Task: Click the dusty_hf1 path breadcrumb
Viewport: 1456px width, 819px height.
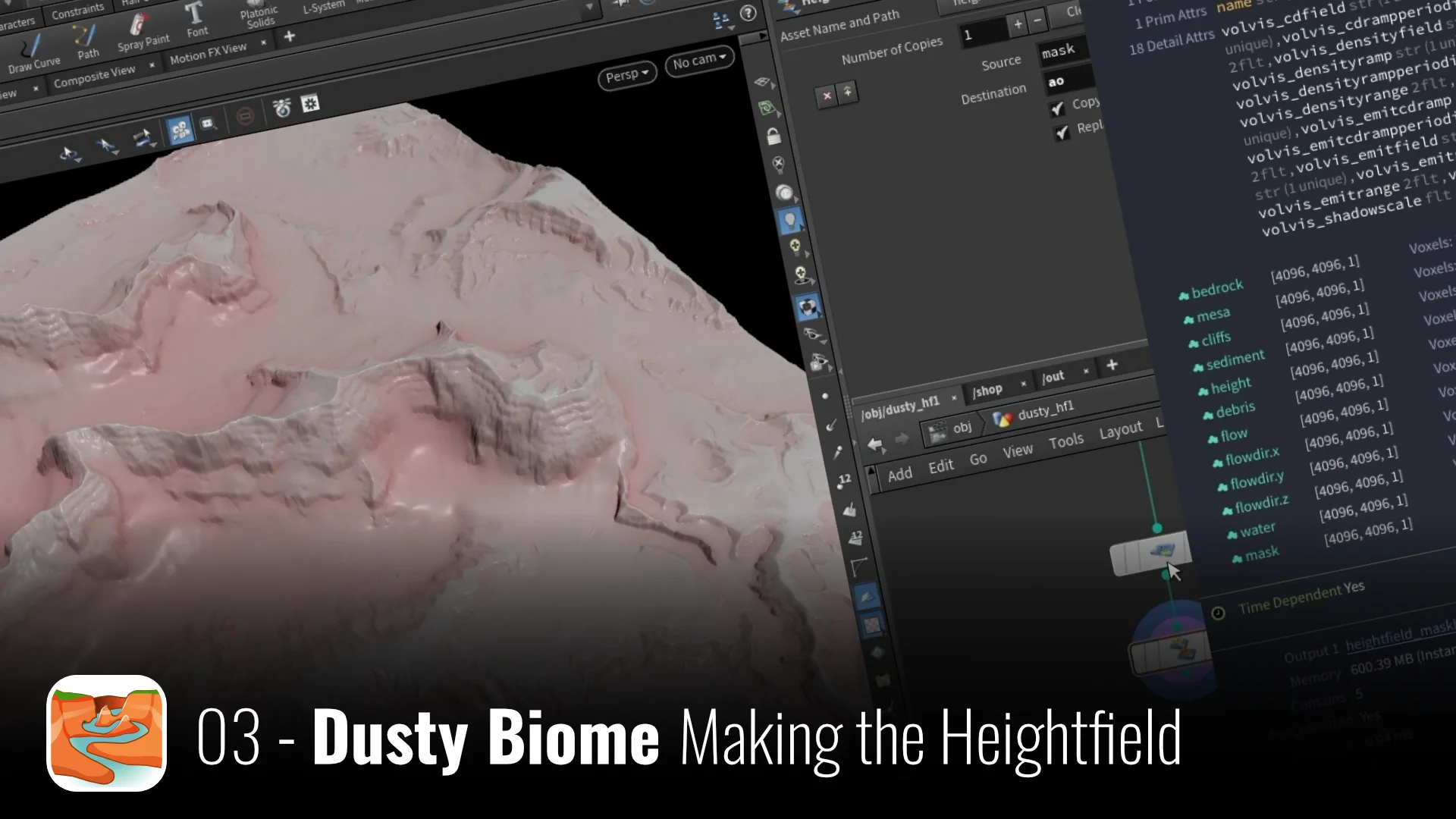Action: click(1034, 413)
